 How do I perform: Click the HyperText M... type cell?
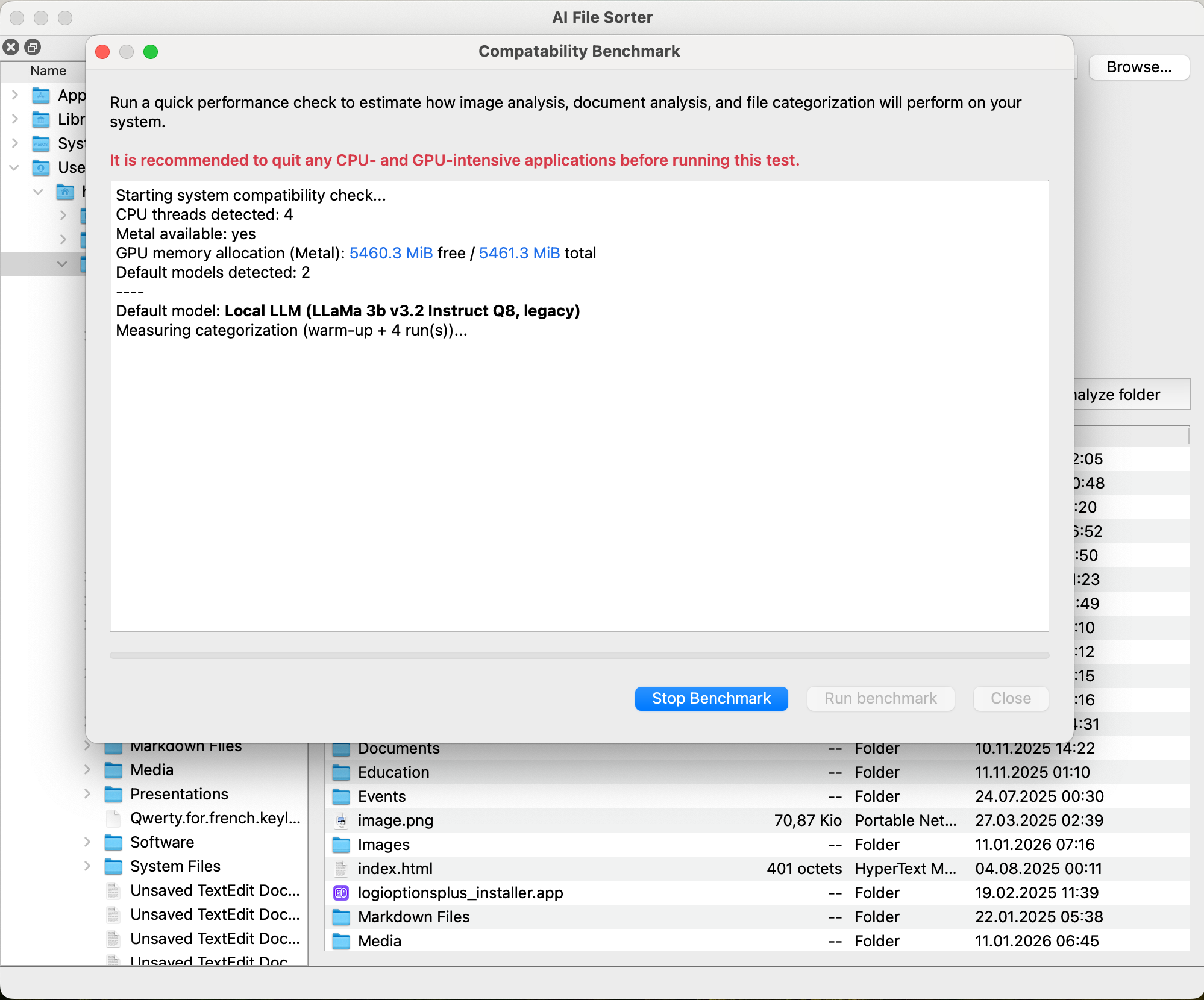(905, 869)
